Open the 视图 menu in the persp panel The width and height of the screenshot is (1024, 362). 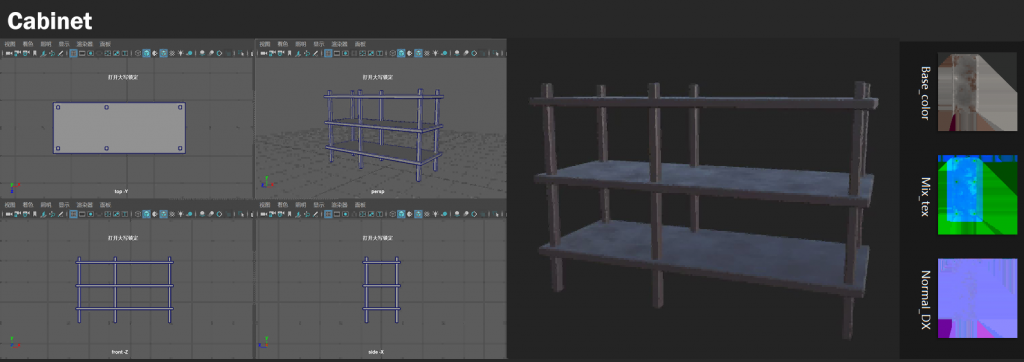(x=264, y=44)
